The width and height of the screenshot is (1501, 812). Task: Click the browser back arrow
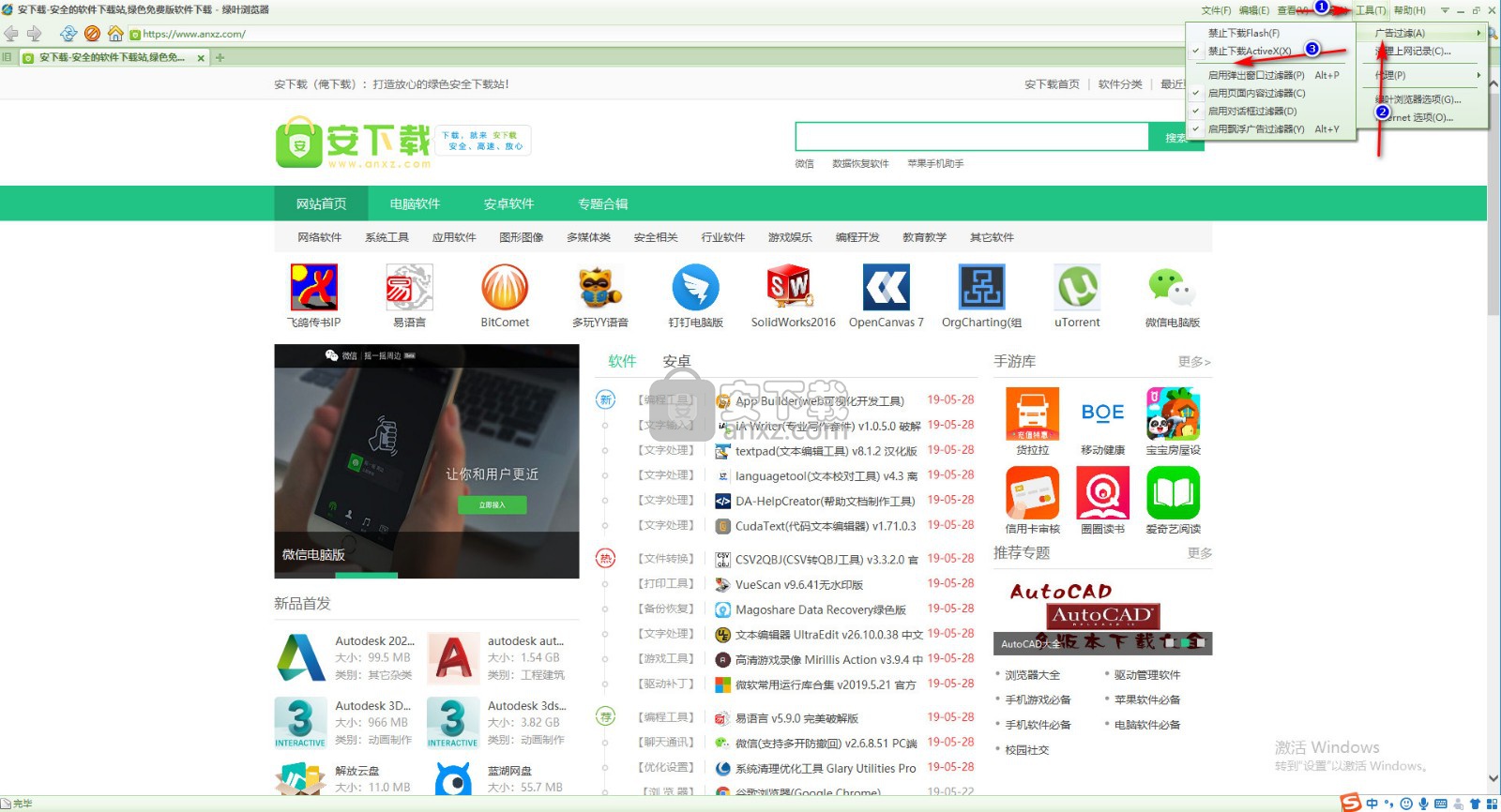pos(11,34)
